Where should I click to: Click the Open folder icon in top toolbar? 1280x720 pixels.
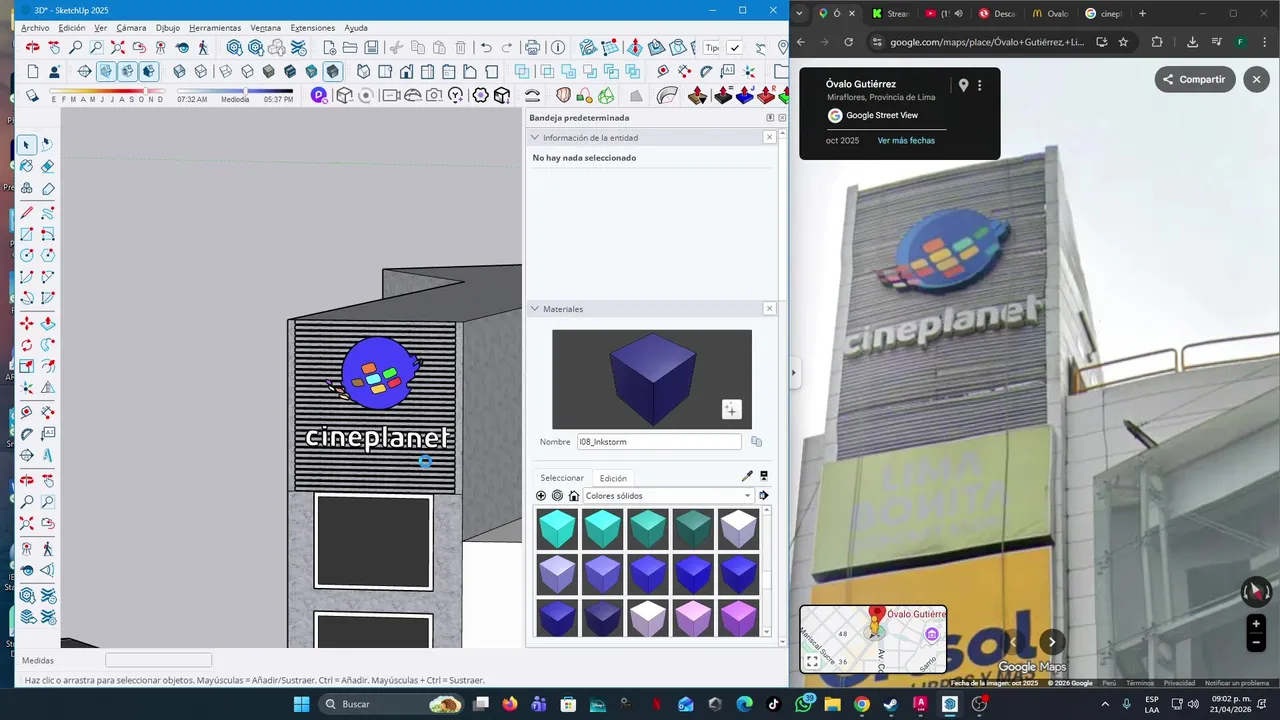coord(350,47)
